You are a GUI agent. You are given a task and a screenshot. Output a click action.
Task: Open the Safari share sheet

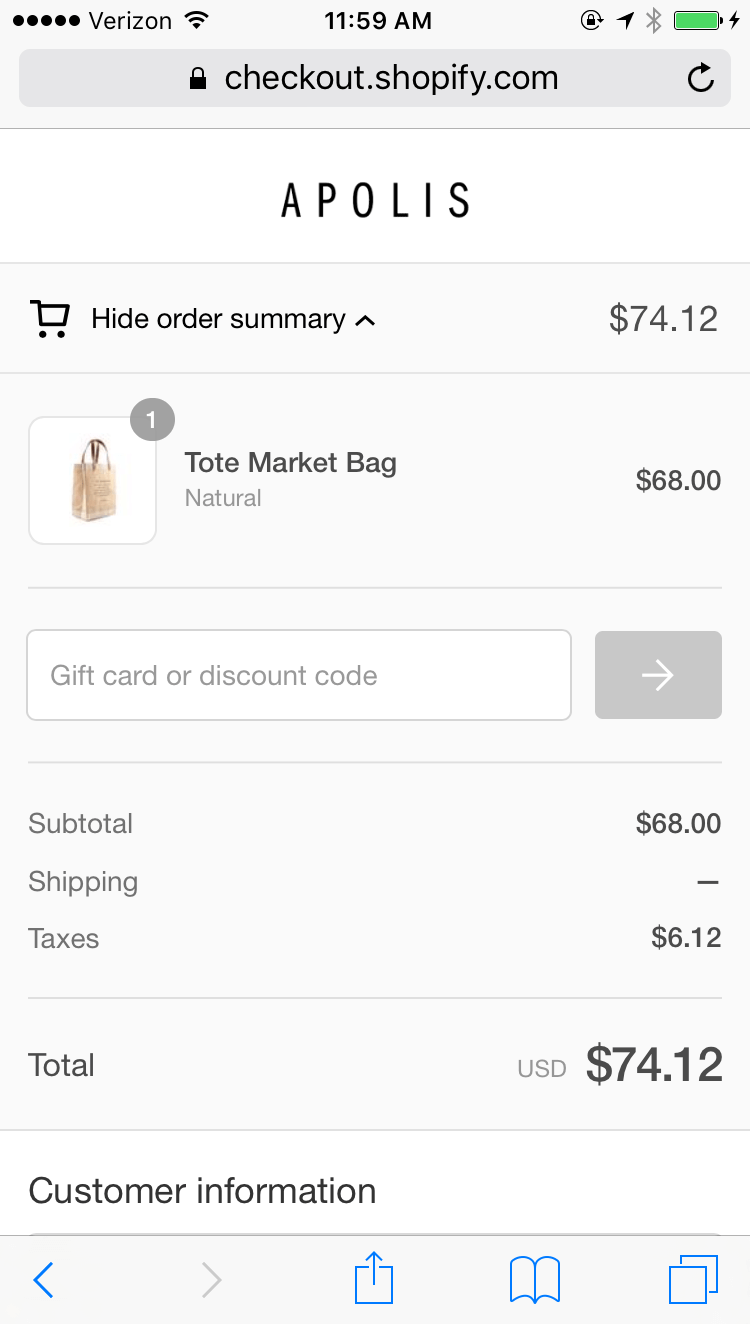(x=374, y=1278)
